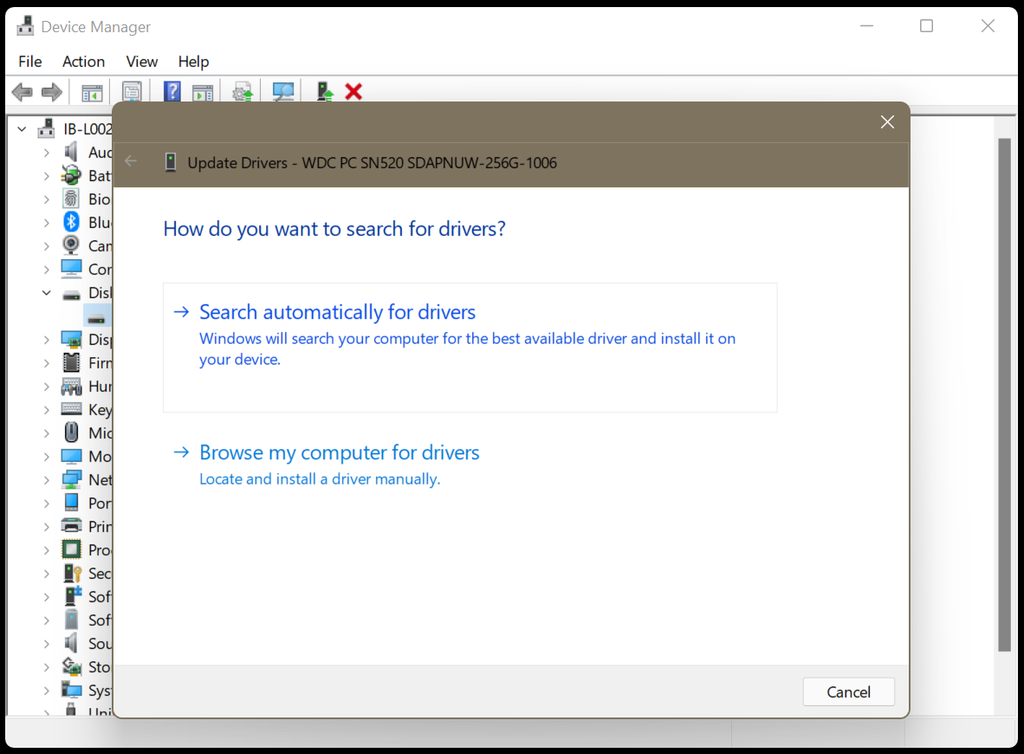This screenshot has width=1024, height=754.
Task: Select the Keyboards category icon
Action: point(71,409)
